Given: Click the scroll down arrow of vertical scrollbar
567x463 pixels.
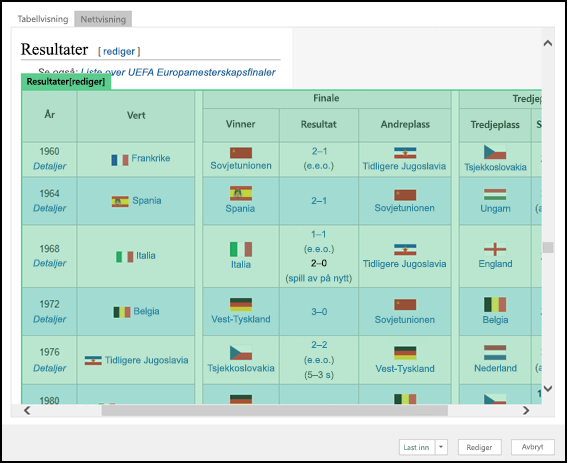Looking at the screenshot, I should coord(548,389).
